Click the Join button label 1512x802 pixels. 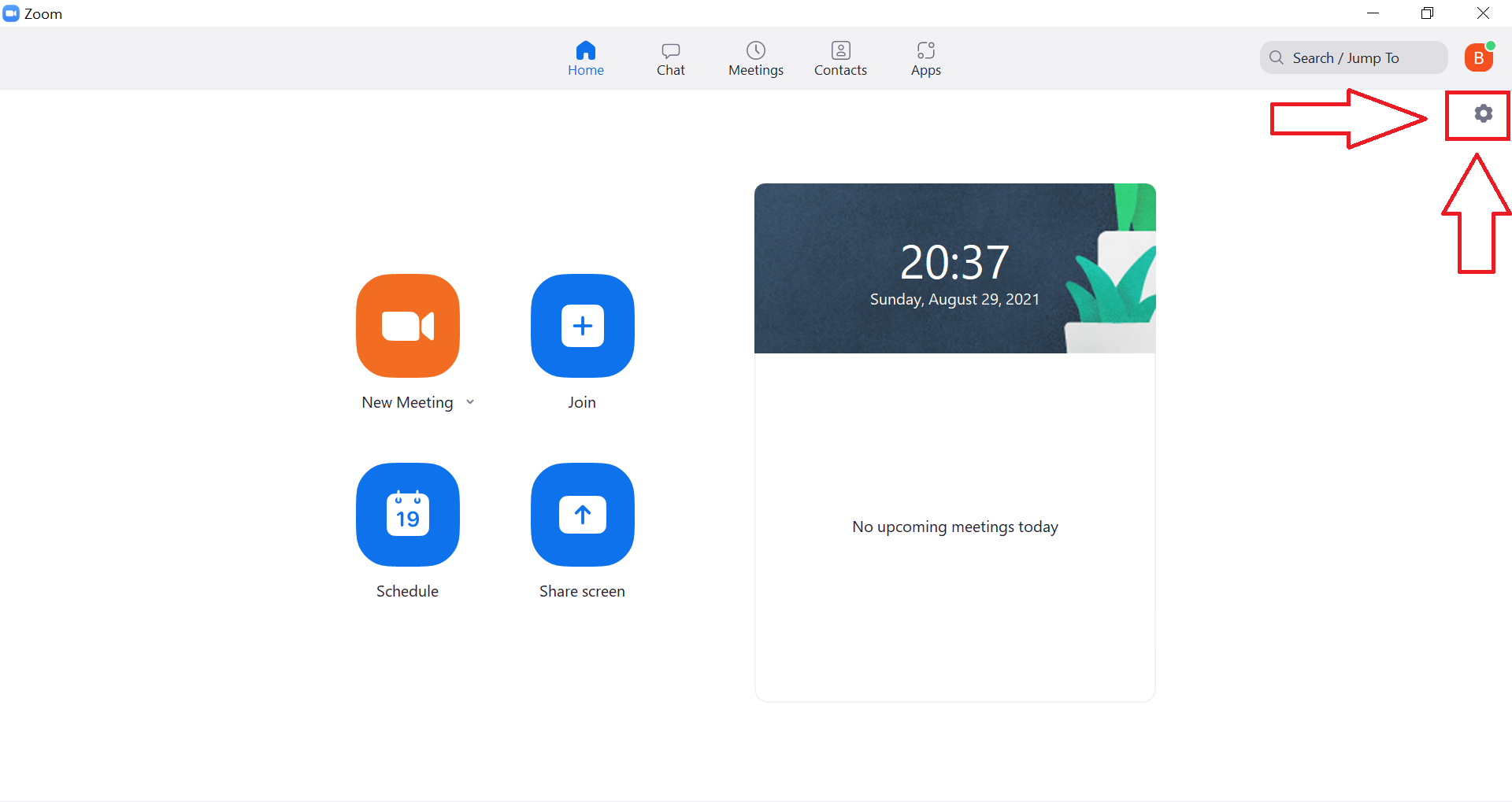click(582, 401)
